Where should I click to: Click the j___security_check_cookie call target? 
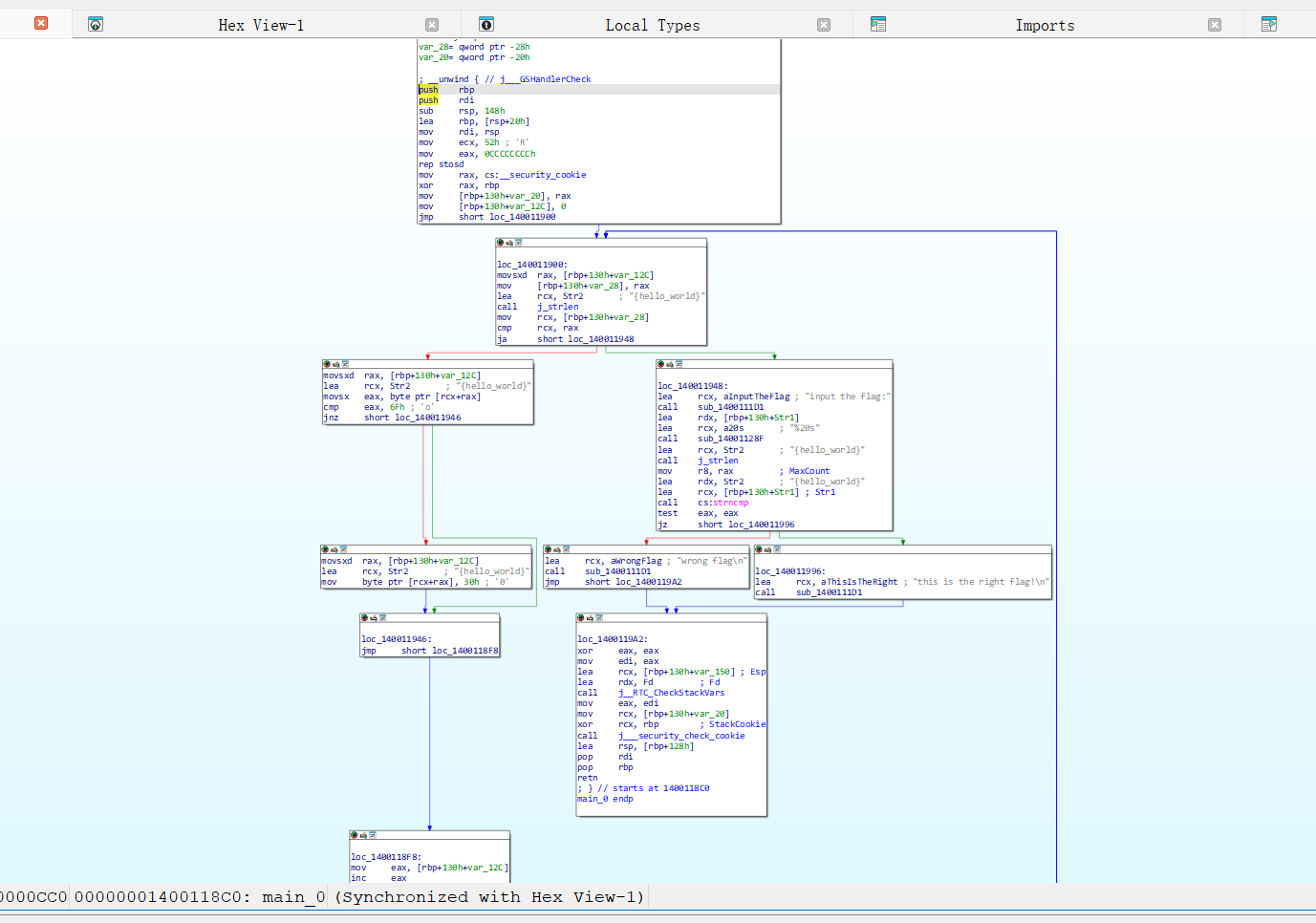[680, 736]
